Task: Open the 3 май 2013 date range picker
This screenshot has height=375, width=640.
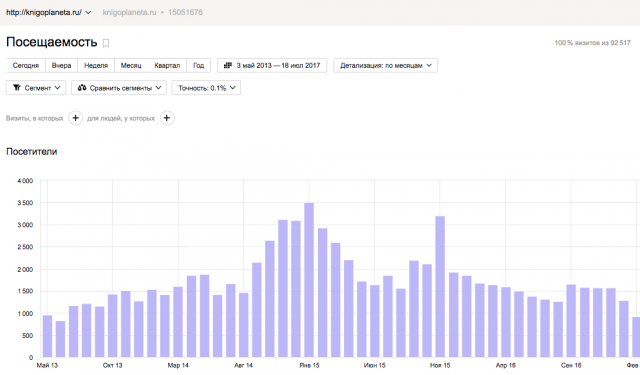Action: tap(272, 65)
